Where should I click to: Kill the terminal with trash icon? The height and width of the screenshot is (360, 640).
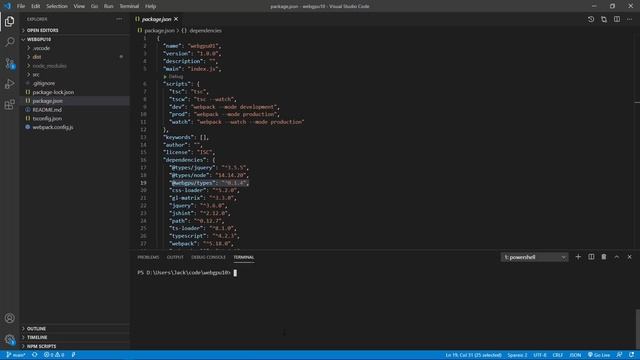coord(604,257)
